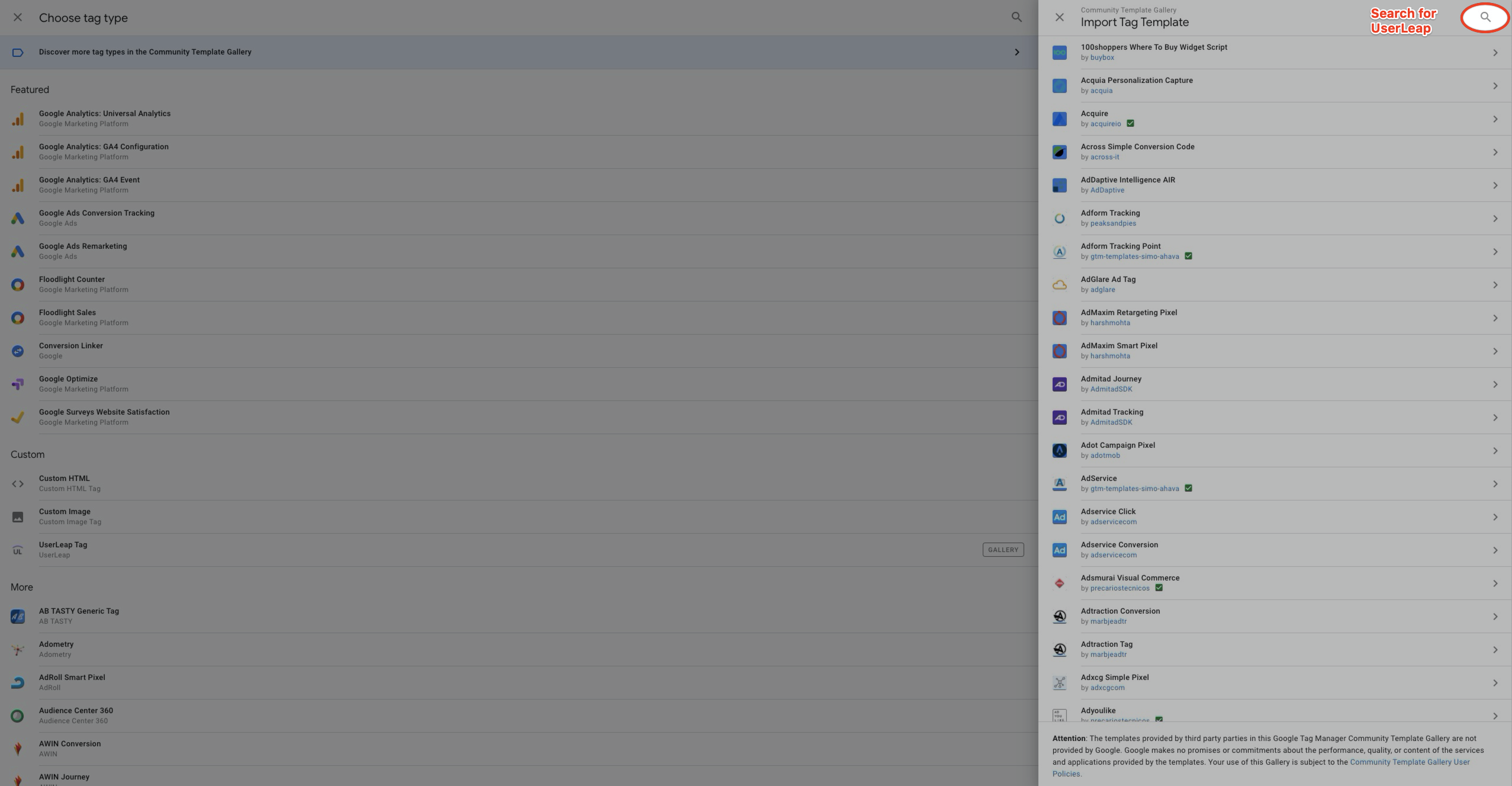Click the Across Simple Conversion Code icon
The width and height of the screenshot is (1512, 786).
1060,152
